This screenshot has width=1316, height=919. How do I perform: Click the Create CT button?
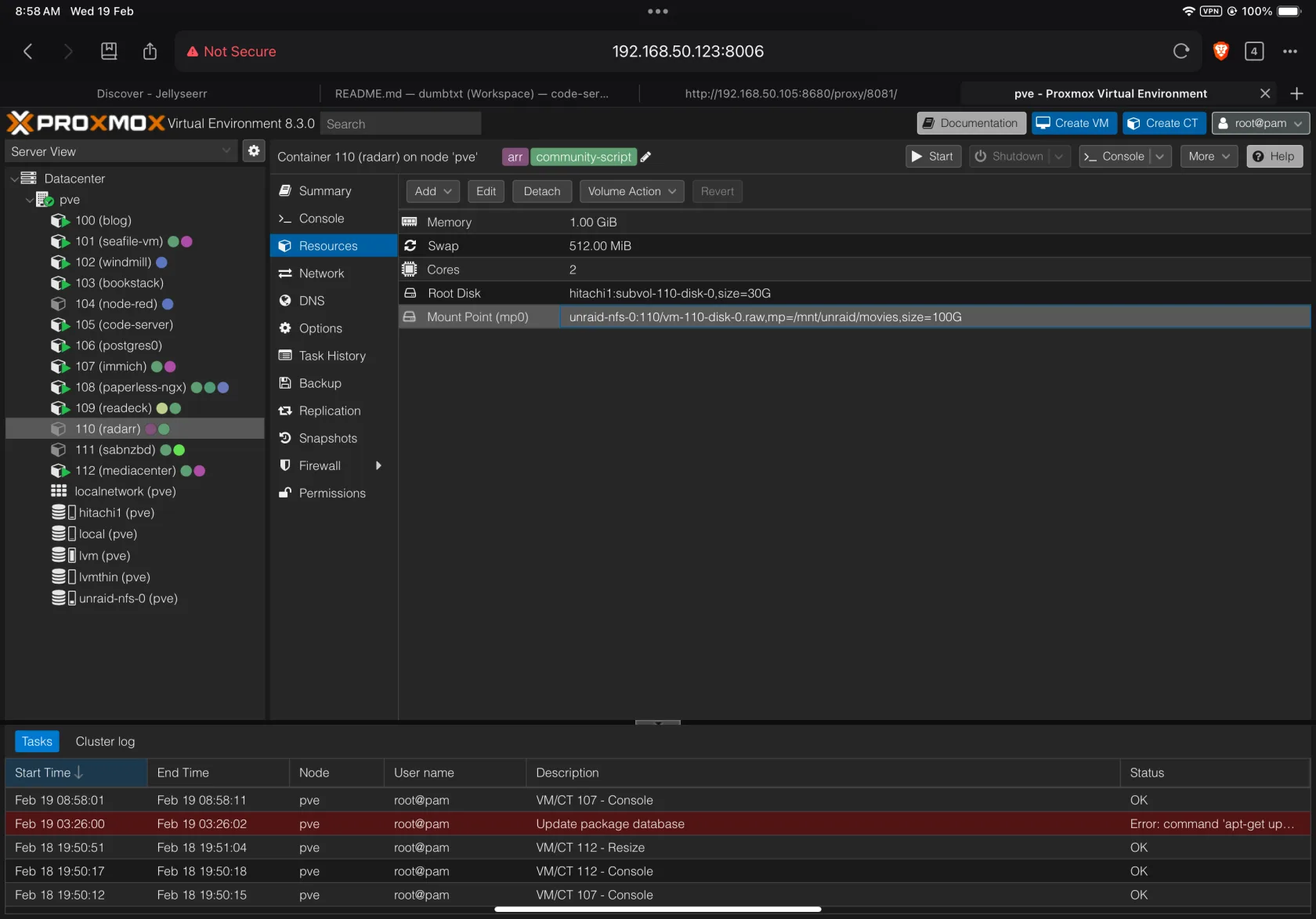coord(1163,123)
